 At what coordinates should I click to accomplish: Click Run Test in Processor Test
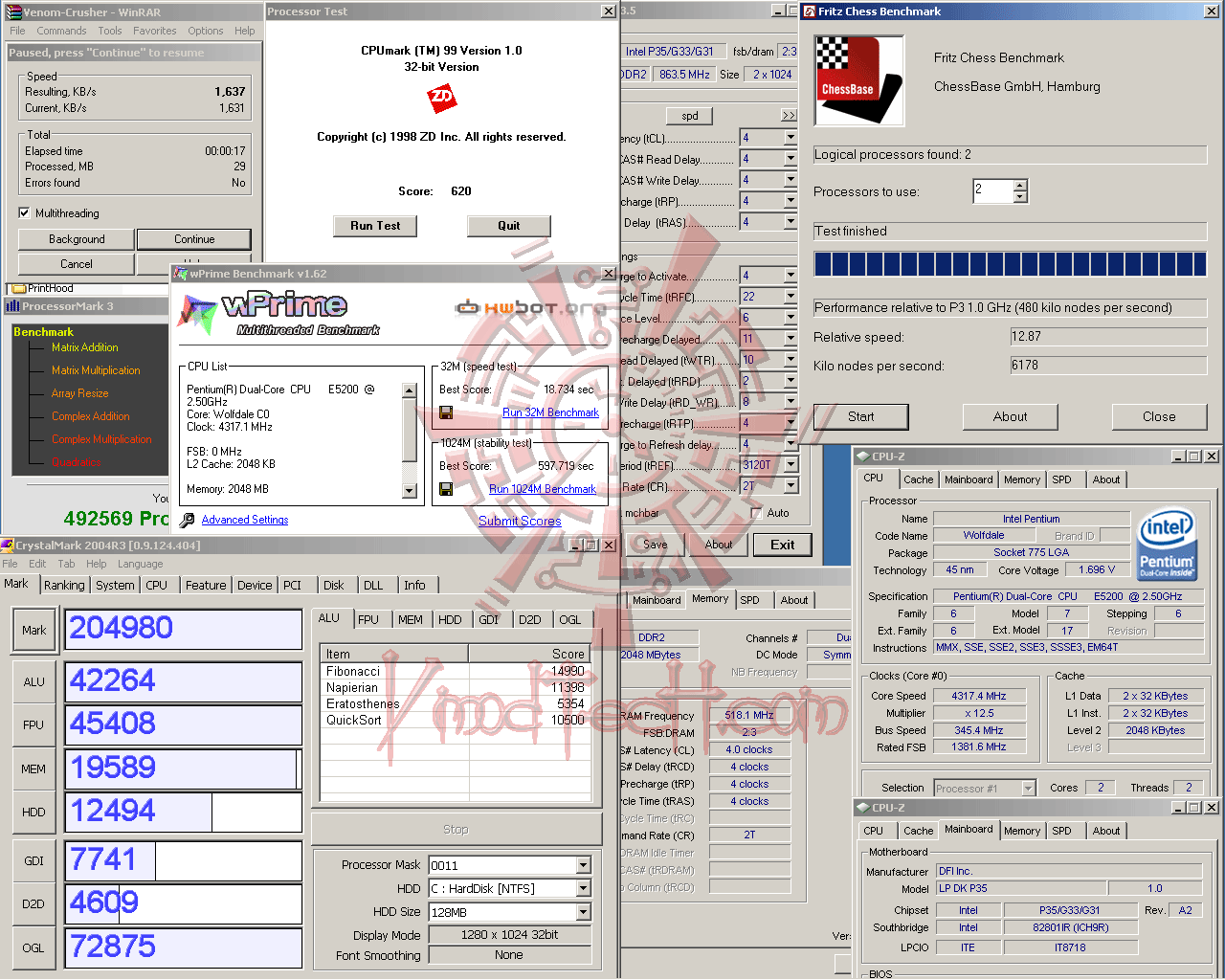click(x=375, y=226)
